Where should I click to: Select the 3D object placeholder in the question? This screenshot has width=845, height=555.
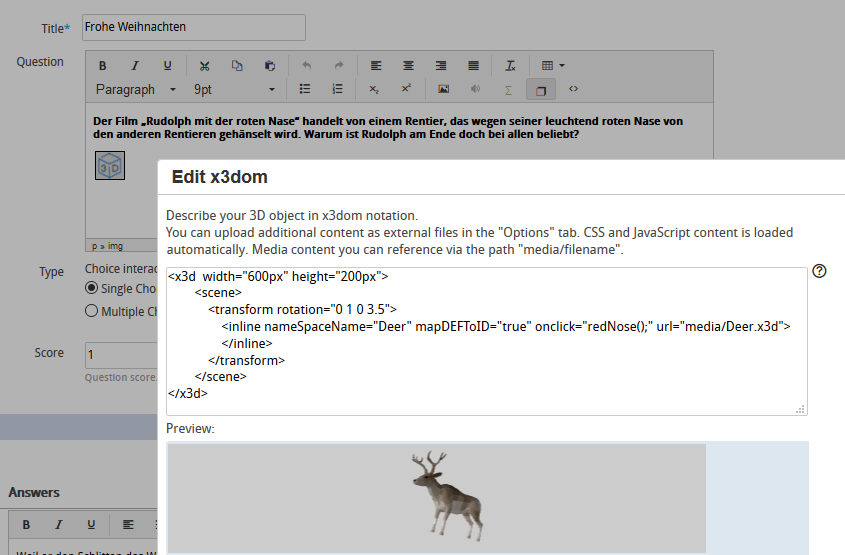(110, 165)
